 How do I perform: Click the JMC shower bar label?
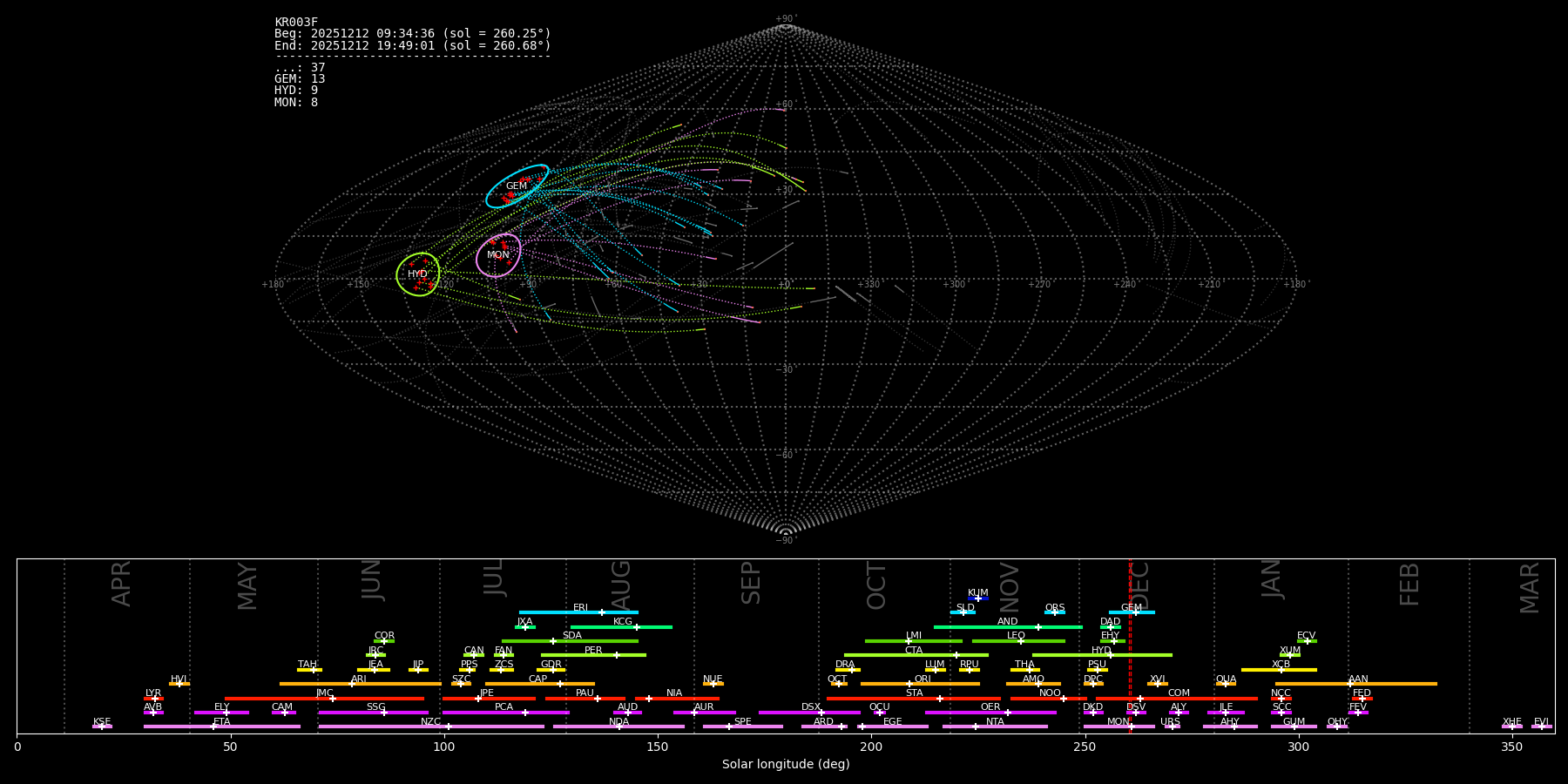(x=324, y=693)
